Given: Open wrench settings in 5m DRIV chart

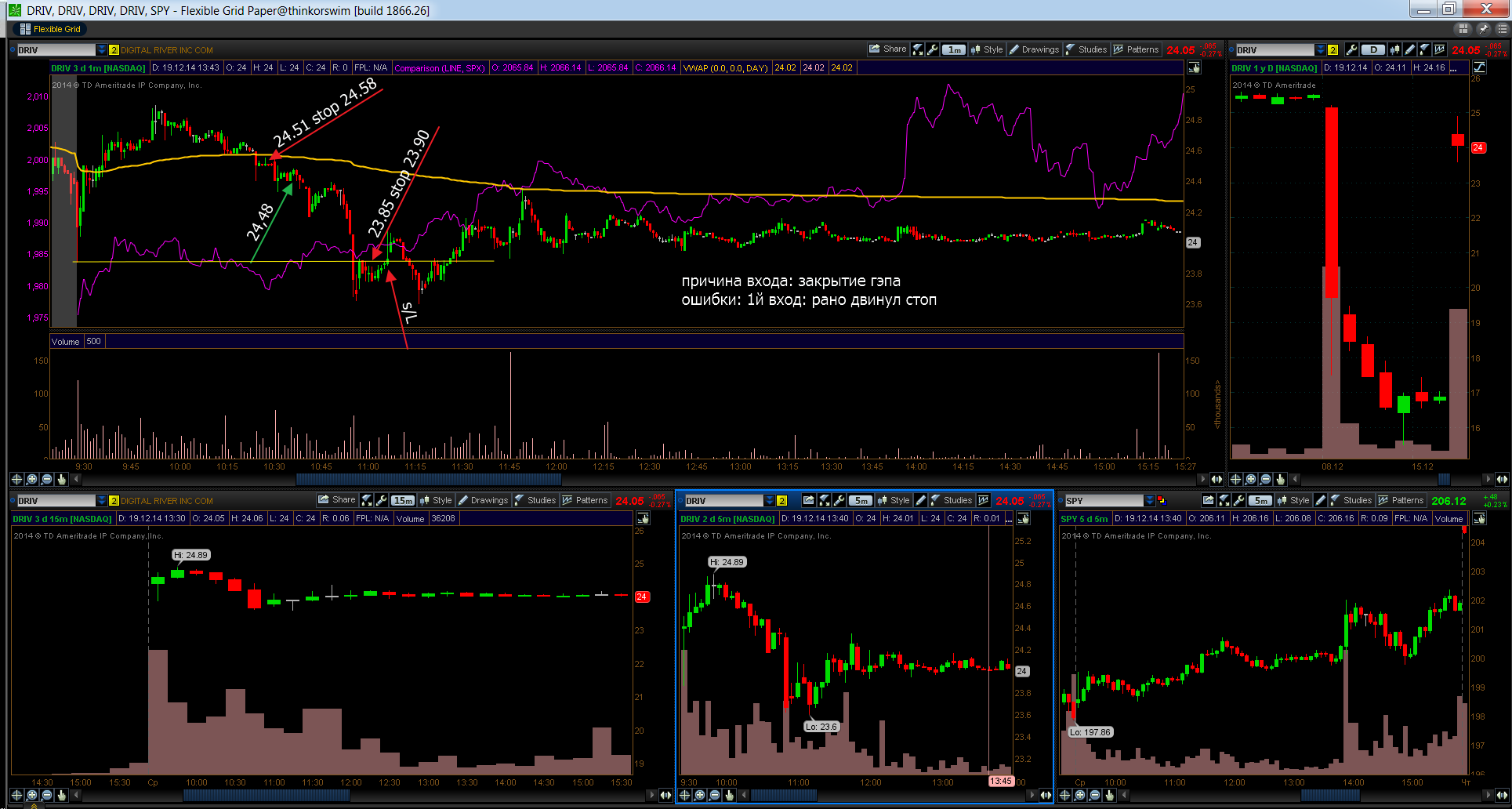Looking at the screenshot, I should [839, 500].
